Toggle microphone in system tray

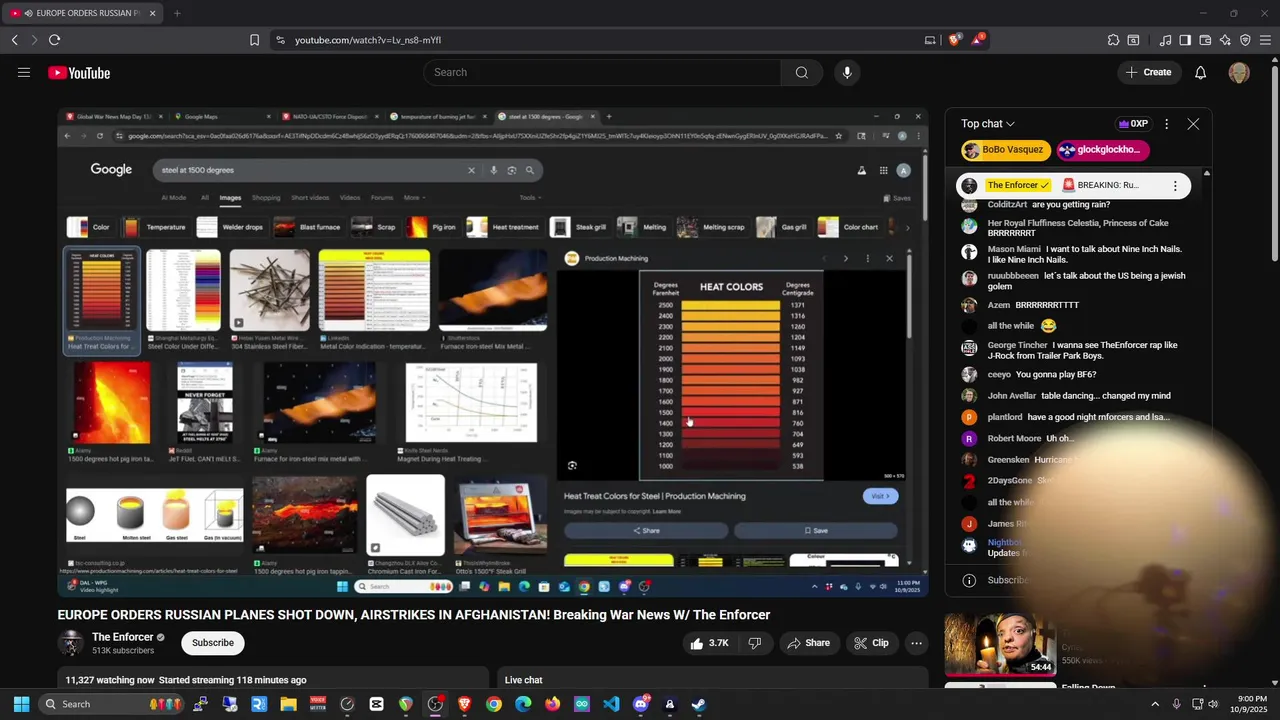pyautogui.click(x=1176, y=704)
